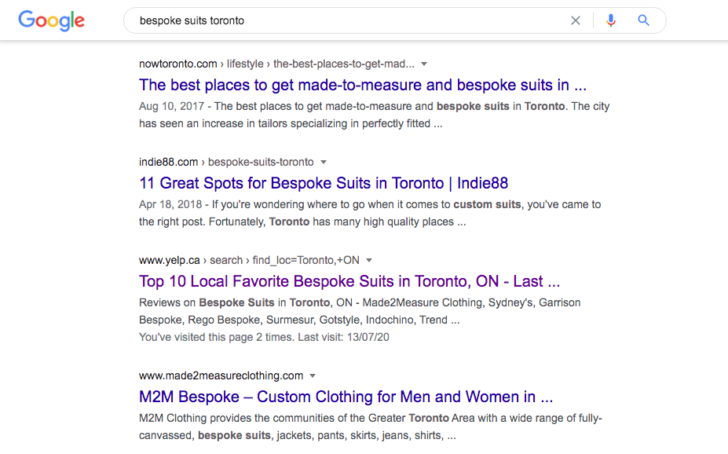Viewport: 728px width, 454px height.
Task: Click the Aug 10, 2017 snippet text
Action: (x=374, y=115)
